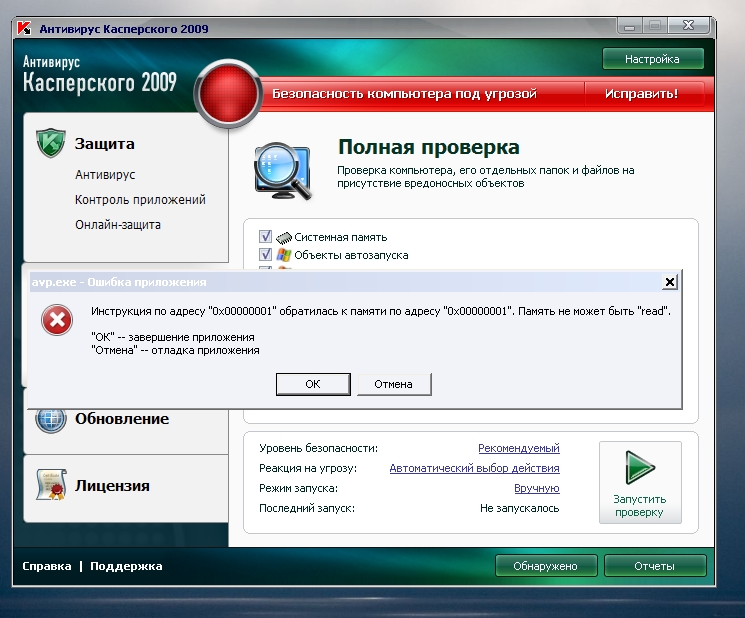Select Онлайн-защита in the sidebar

[118, 225]
